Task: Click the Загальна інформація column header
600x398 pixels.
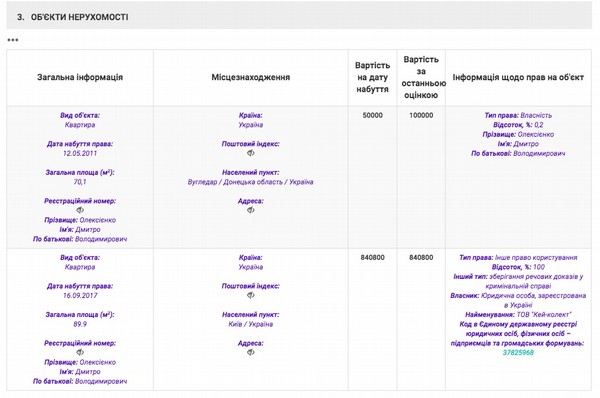Action: tap(80, 77)
